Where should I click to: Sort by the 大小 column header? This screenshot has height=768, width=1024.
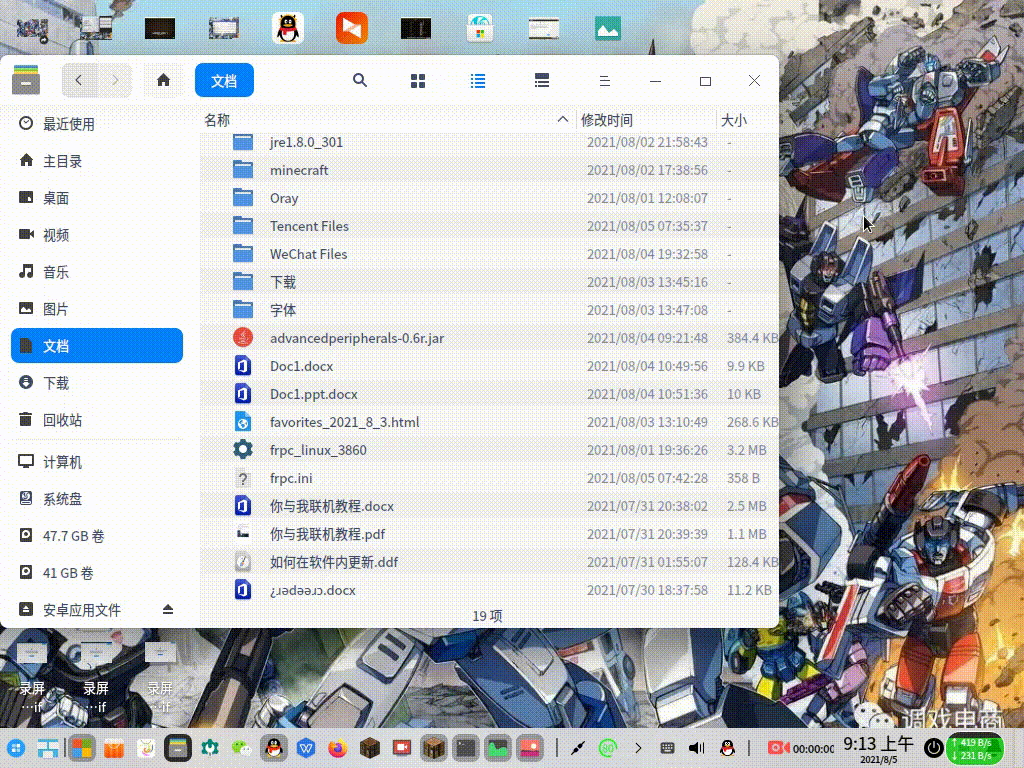[734, 120]
